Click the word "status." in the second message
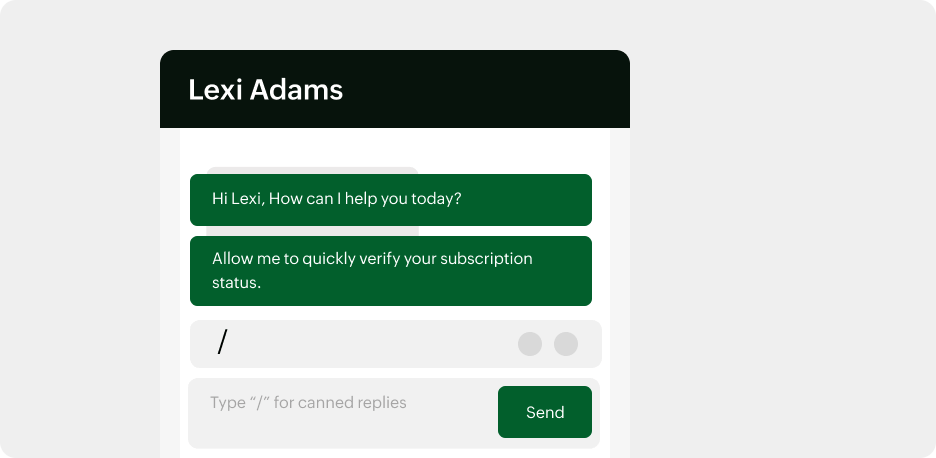 point(236,283)
